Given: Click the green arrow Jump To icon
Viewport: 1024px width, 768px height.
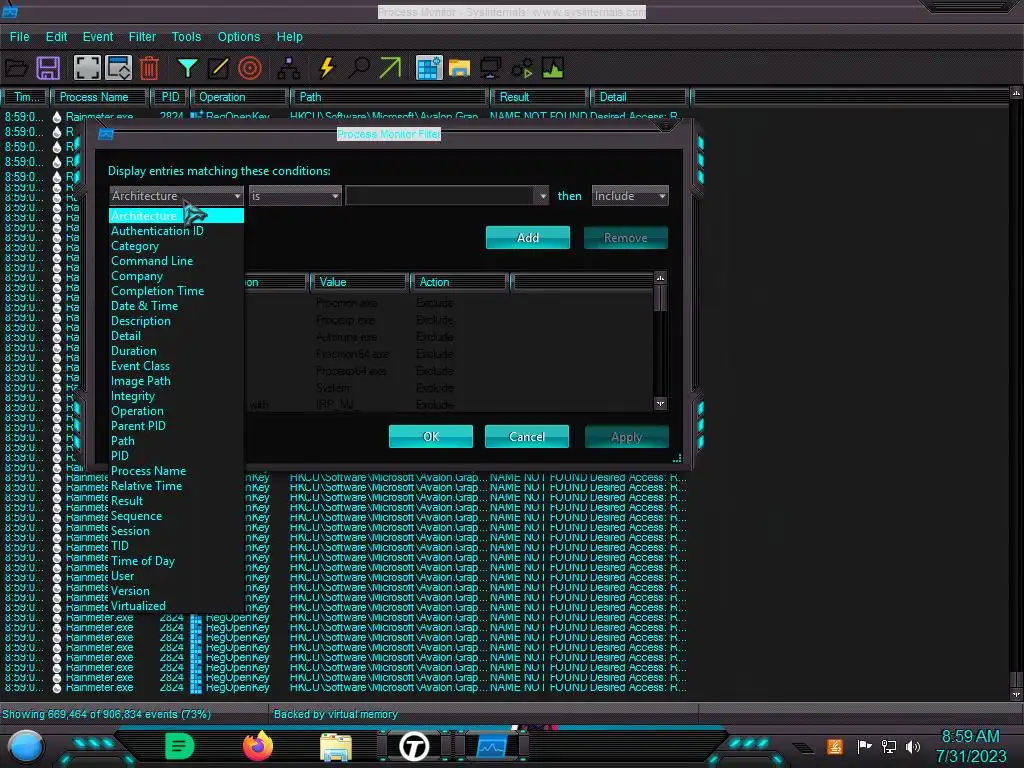Looking at the screenshot, I should pos(390,68).
